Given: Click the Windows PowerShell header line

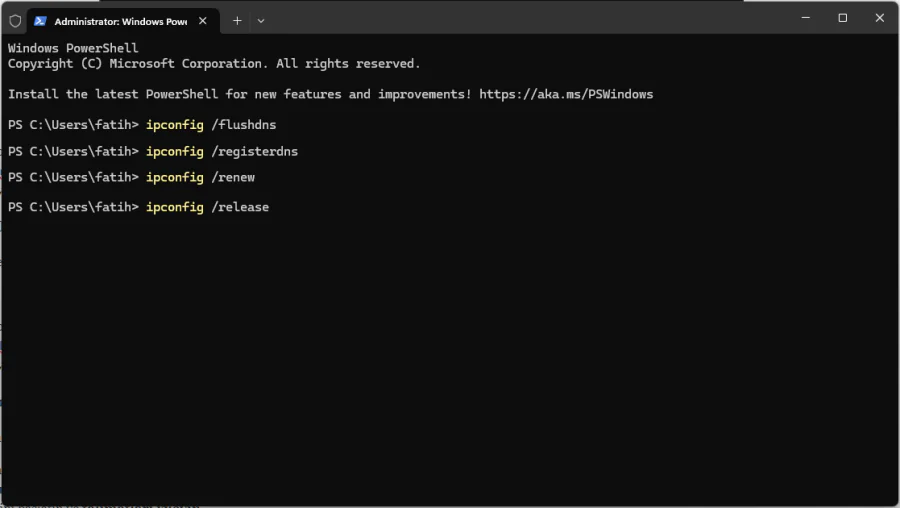Looking at the screenshot, I should click(x=73, y=48).
